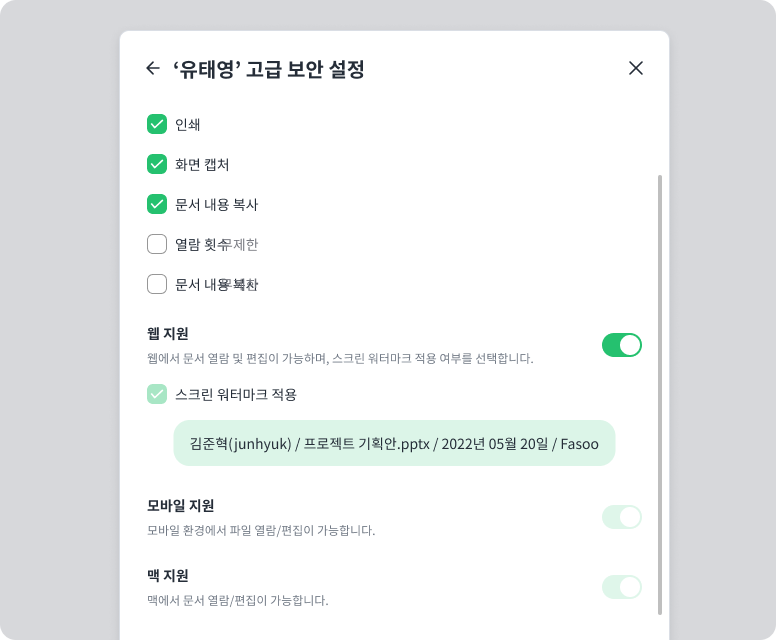The height and width of the screenshot is (640, 776).
Task: Switch the 맥 지원 toggle
Action: click(622, 587)
